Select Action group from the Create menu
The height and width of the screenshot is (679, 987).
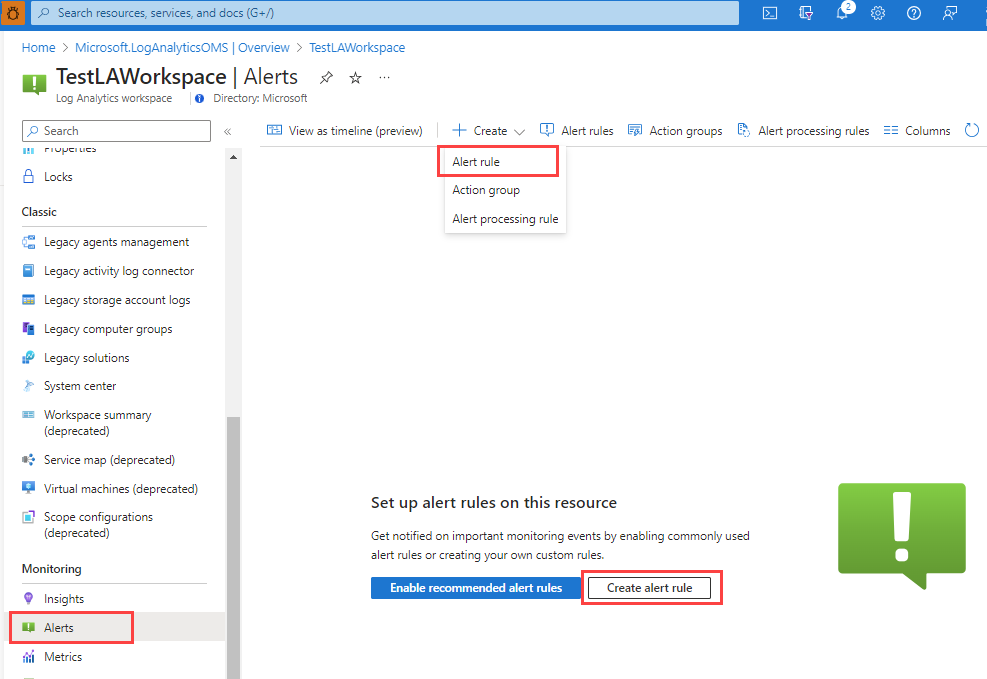(x=485, y=190)
